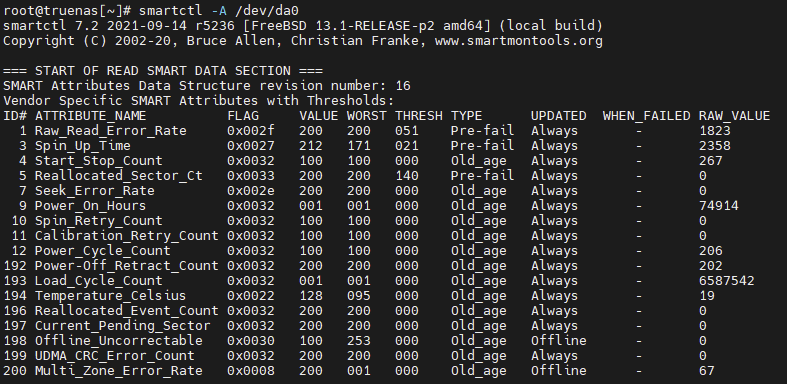Click the WHEN_FAILED column header
This screenshot has width=787, height=384.
(646, 116)
